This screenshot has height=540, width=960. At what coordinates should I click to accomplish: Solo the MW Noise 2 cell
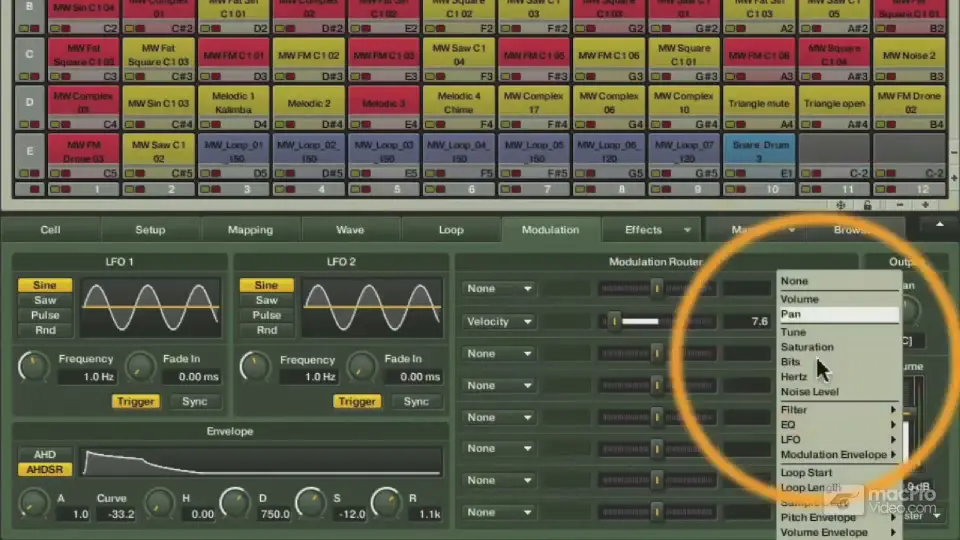tap(880, 77)
